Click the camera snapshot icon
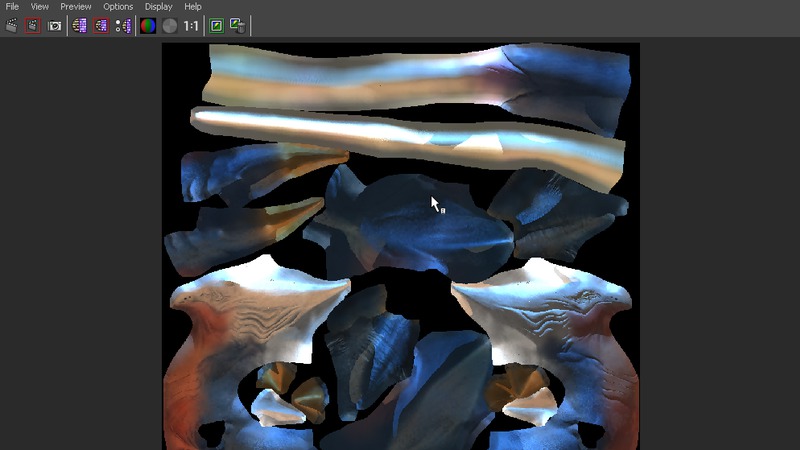The width and height of the screenshot is (800, 450). 54,26
